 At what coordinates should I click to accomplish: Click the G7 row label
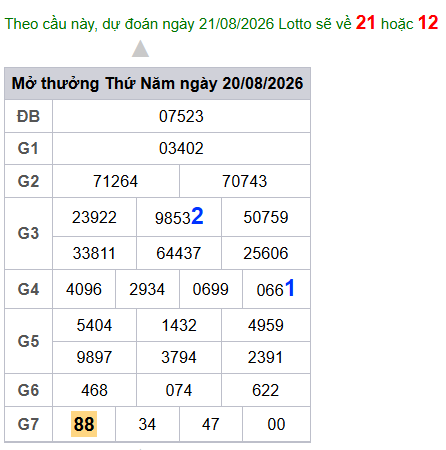(x=28, y=424)
